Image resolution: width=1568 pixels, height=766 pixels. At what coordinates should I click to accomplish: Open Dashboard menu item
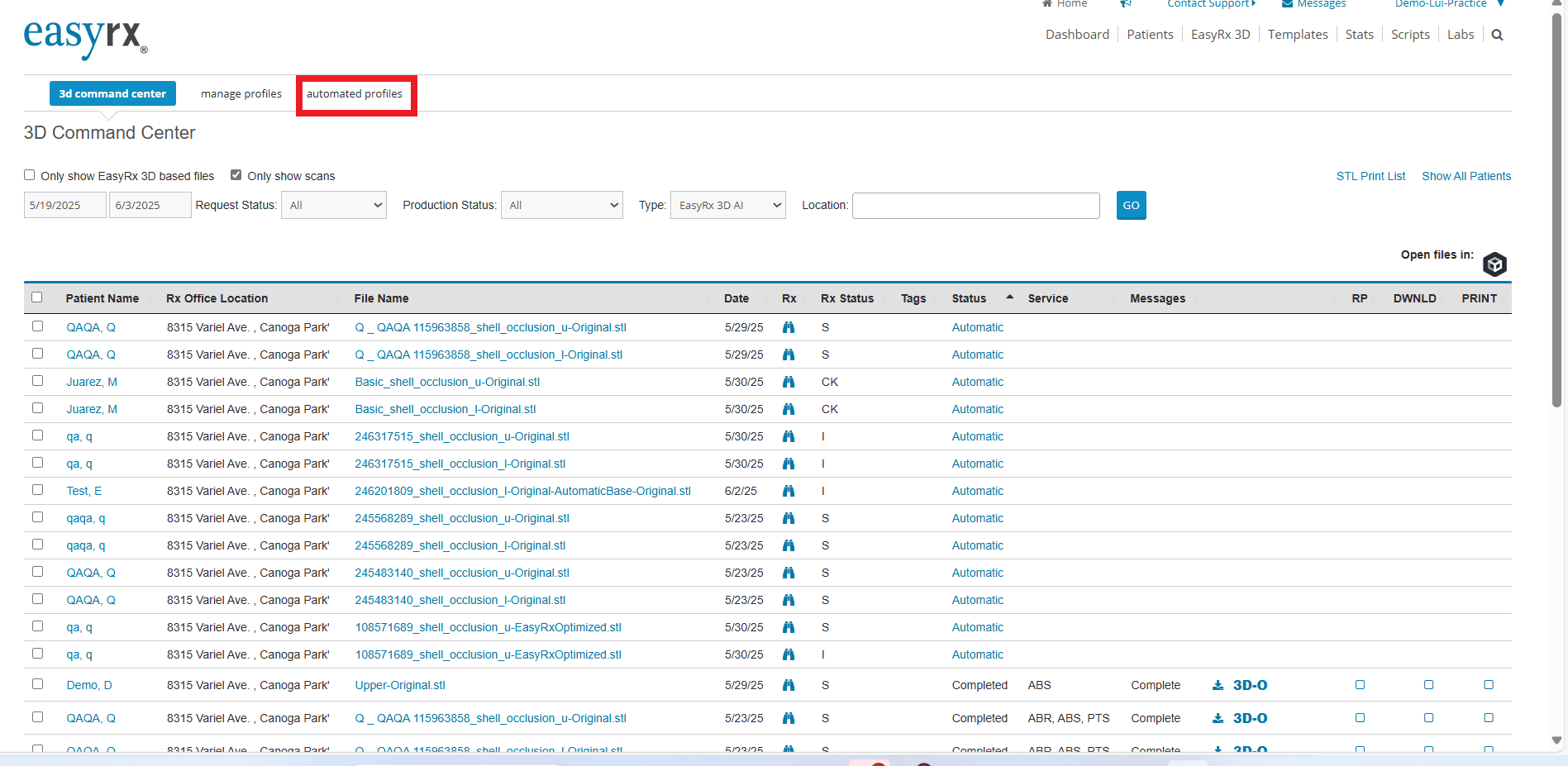pos(1077,35)
